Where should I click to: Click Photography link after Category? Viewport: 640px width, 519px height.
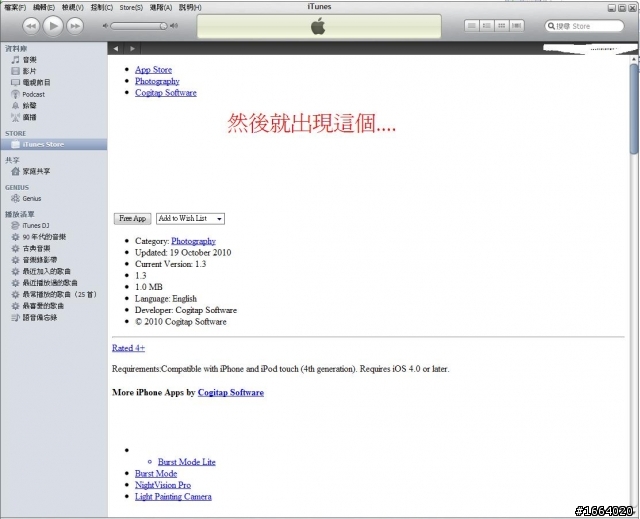click(x=193, y=241)
